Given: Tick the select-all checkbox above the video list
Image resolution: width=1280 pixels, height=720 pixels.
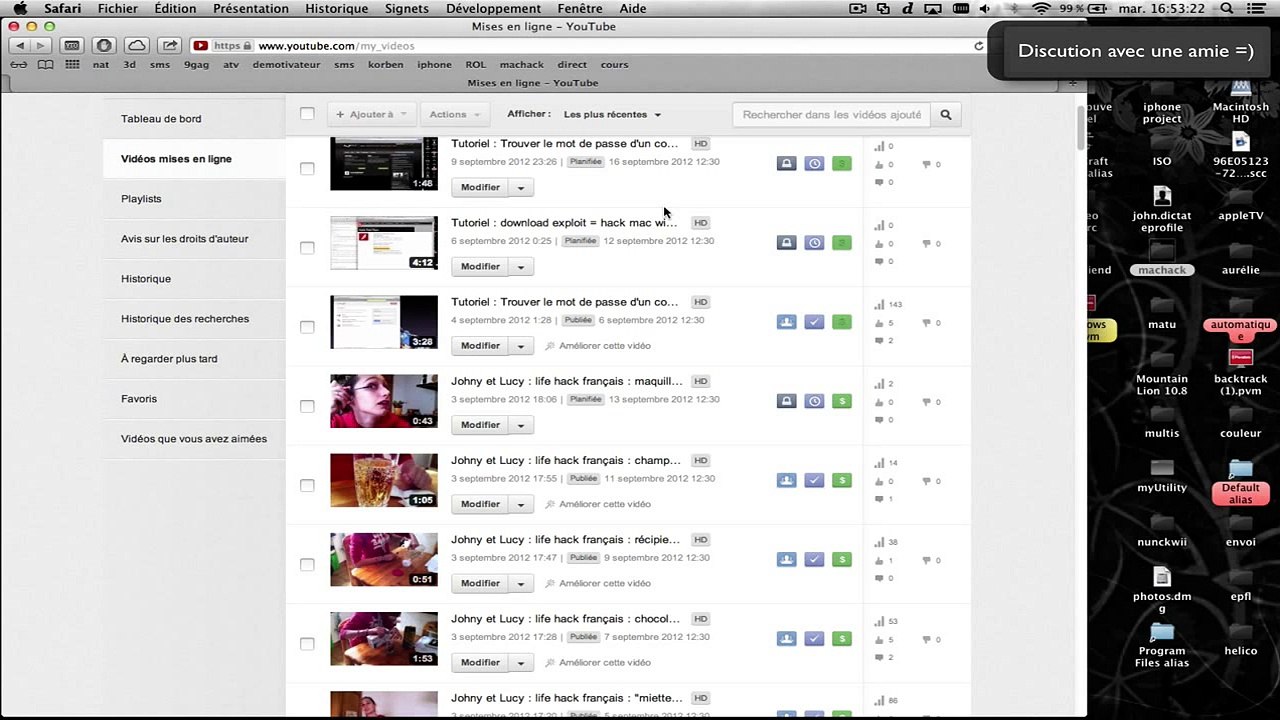Looking at the screenshot, I should click(307, 114).
